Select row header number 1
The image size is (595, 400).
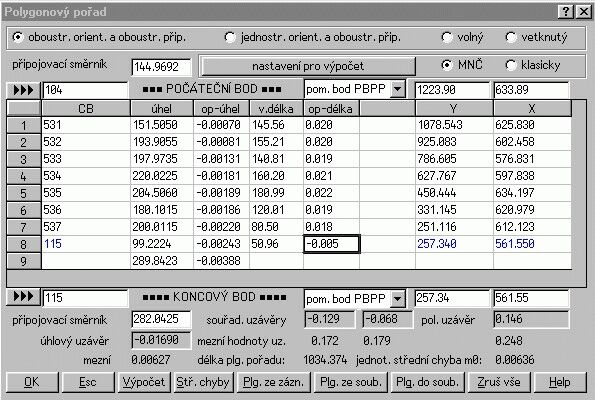[x=24, y=125]
